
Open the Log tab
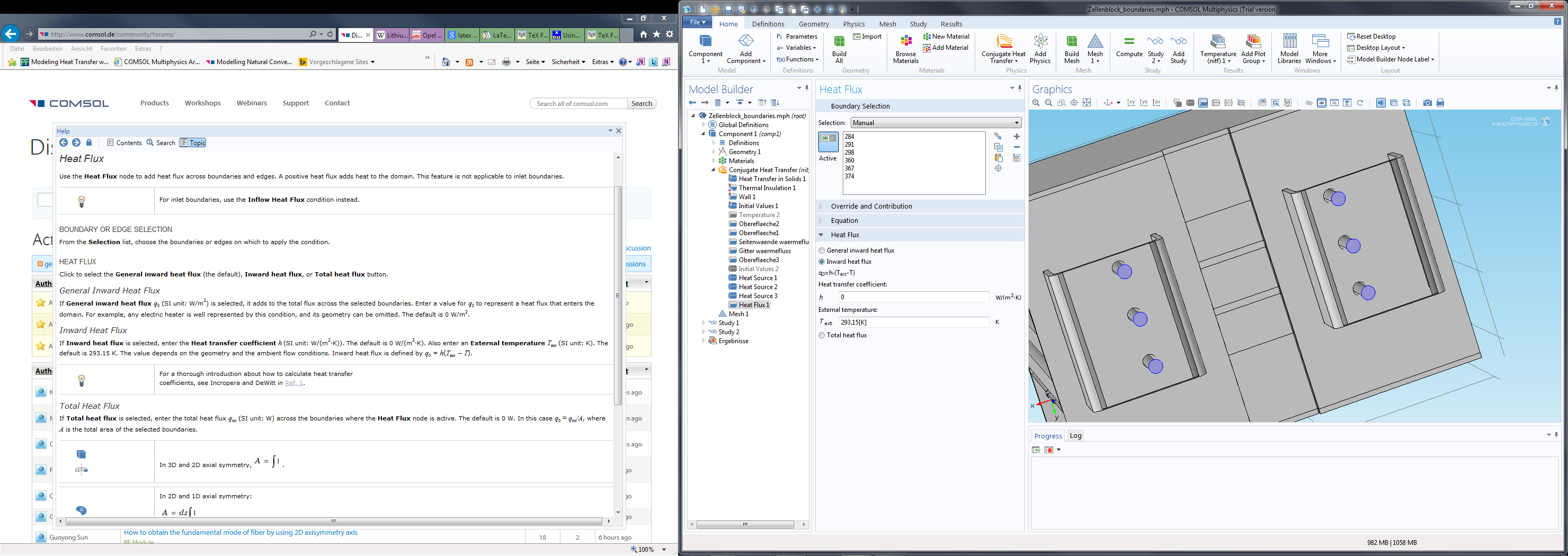click(x=1075, y=436)
